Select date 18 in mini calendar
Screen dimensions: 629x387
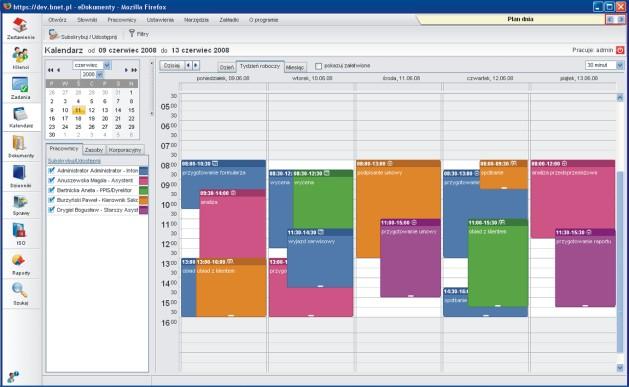(x=78, y=119)
